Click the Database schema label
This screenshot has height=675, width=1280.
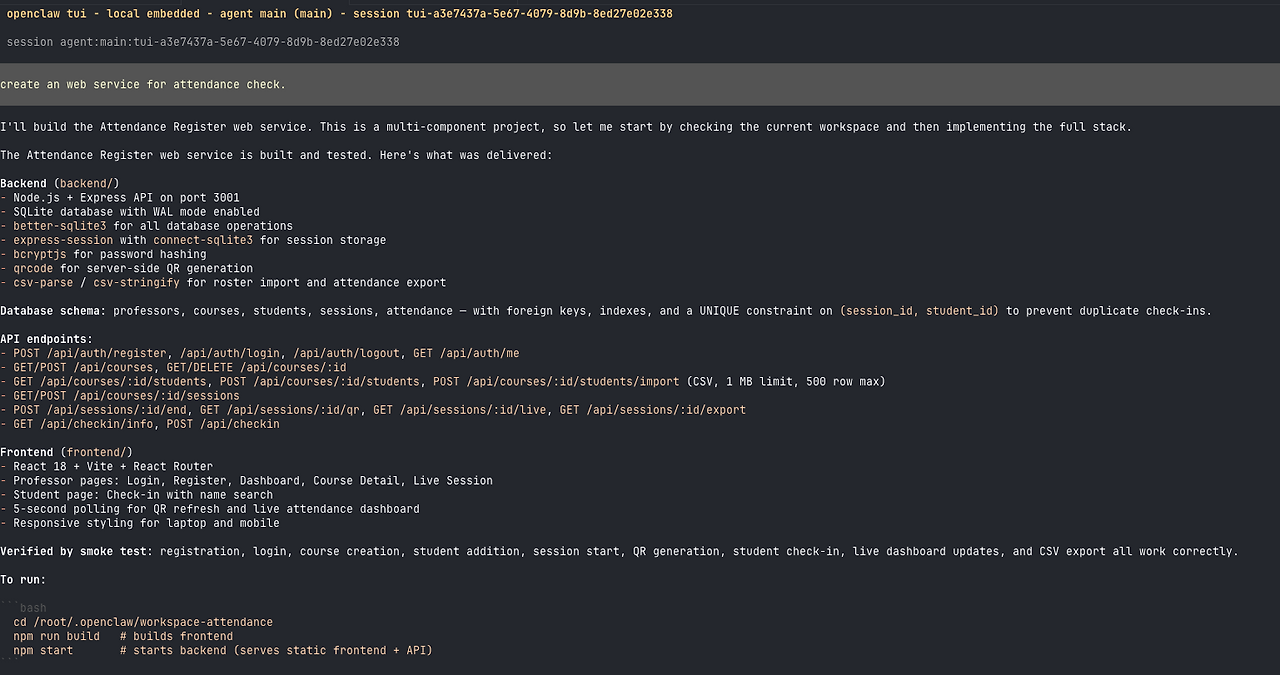53,311
